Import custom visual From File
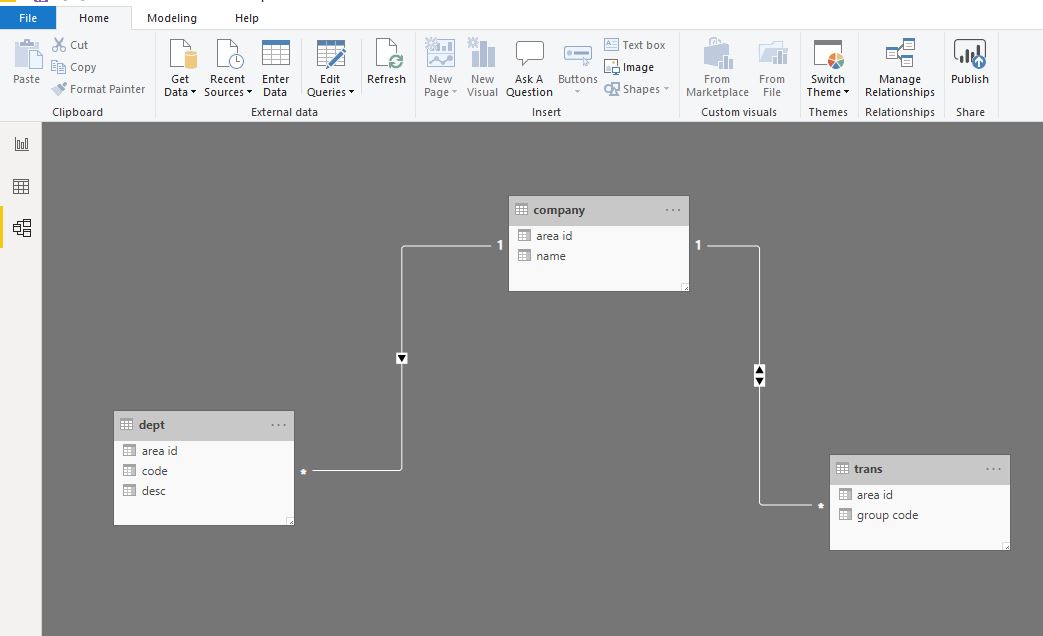 [x=772, y=68]
